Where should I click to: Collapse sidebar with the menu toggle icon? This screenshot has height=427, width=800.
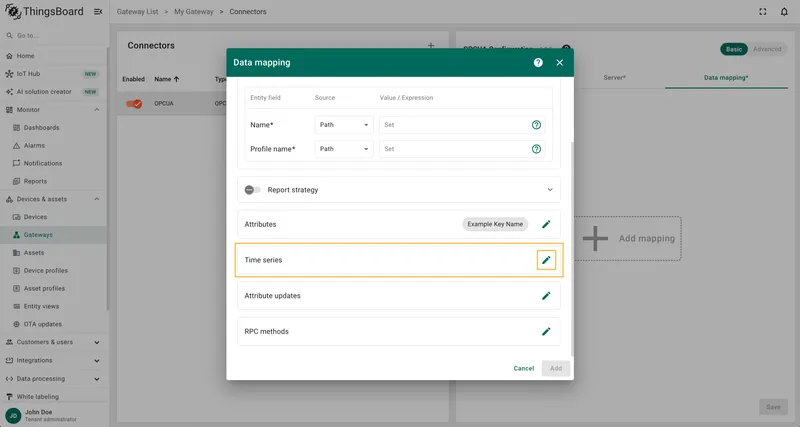pyautogui.click(x=98, y=11)
